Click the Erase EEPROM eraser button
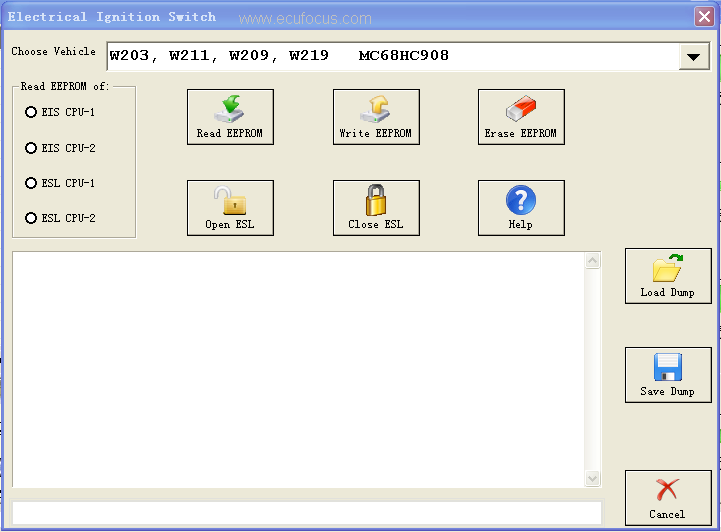 click(x=521, y=117)
